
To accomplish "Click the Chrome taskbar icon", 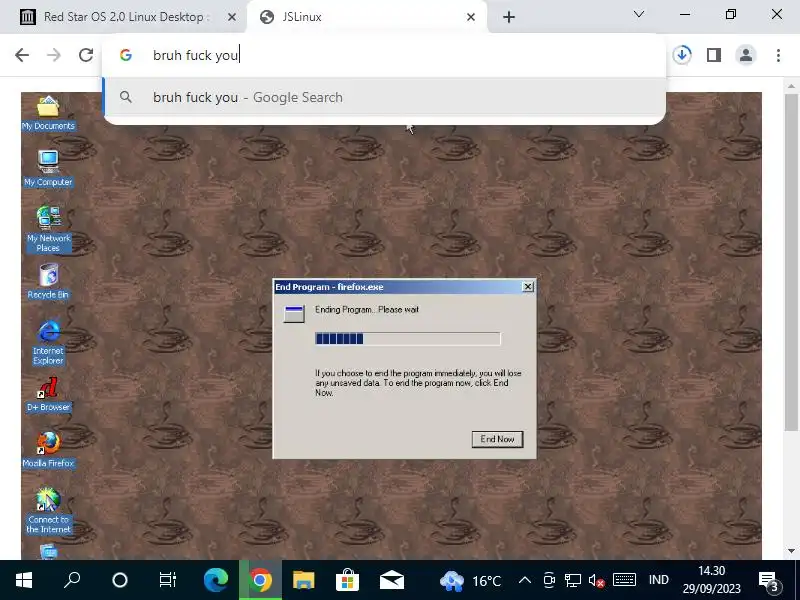I will pyautogui.click(x=260, y=580).
